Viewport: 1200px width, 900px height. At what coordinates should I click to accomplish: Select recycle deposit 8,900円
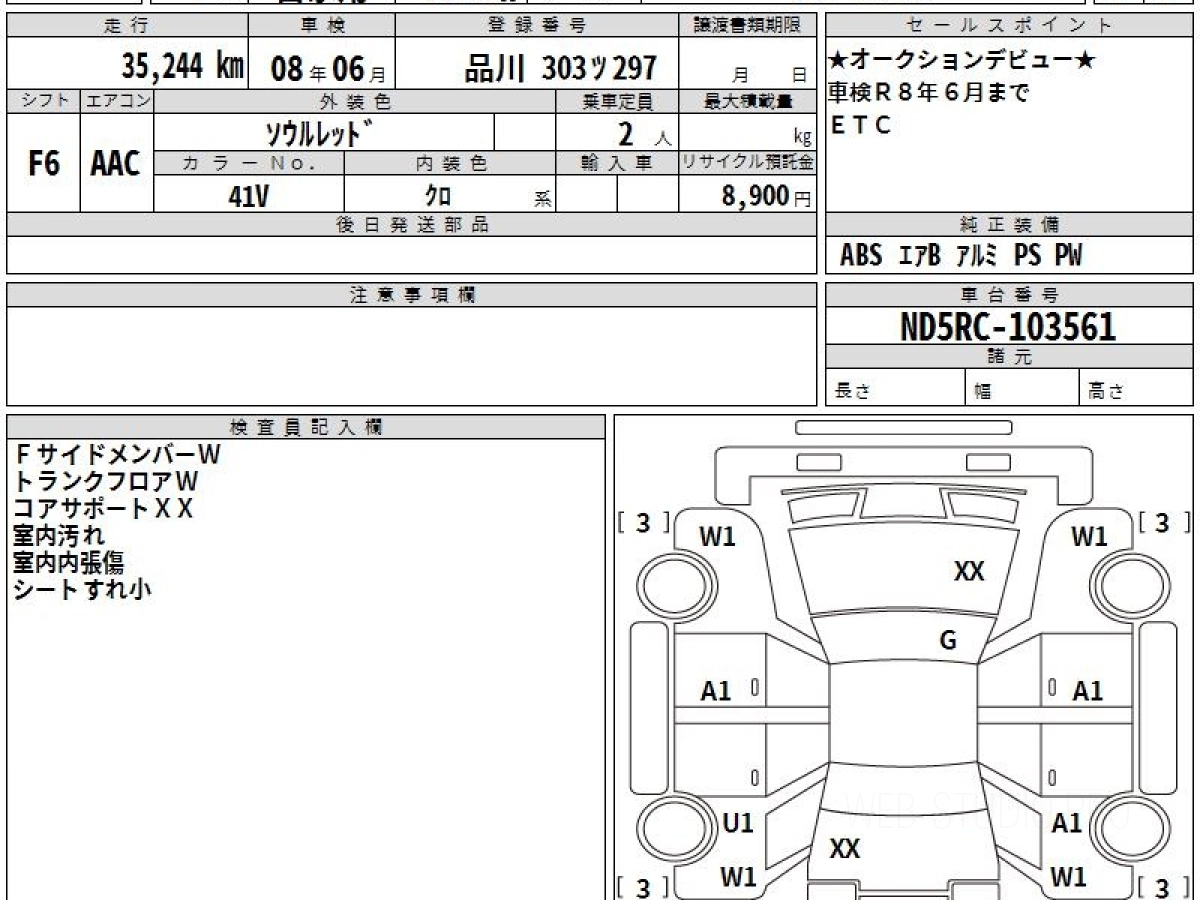(x=766, y=196)
